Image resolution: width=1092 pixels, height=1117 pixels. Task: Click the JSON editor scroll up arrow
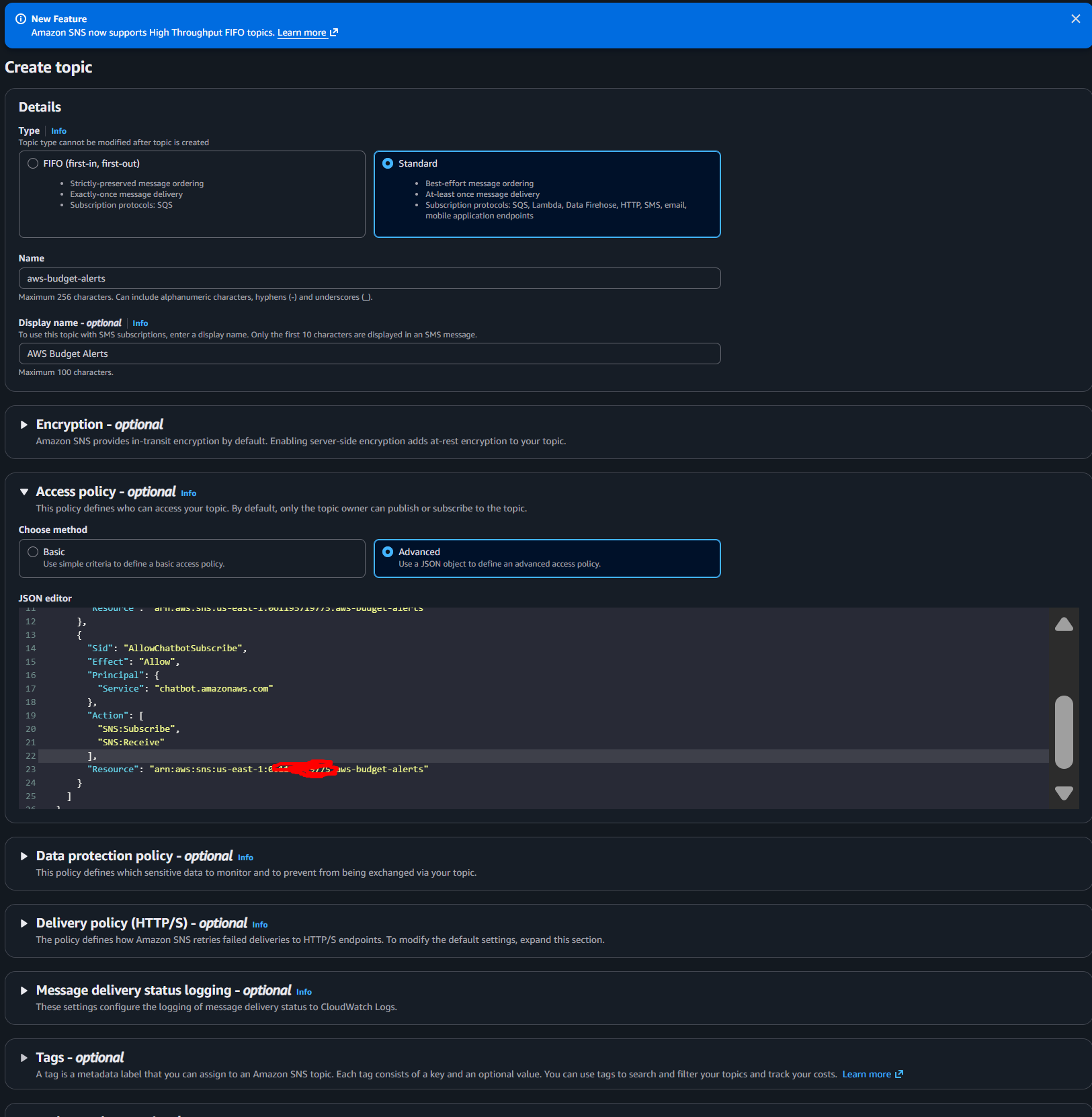pyautogui.click(x=1064, y=624)
